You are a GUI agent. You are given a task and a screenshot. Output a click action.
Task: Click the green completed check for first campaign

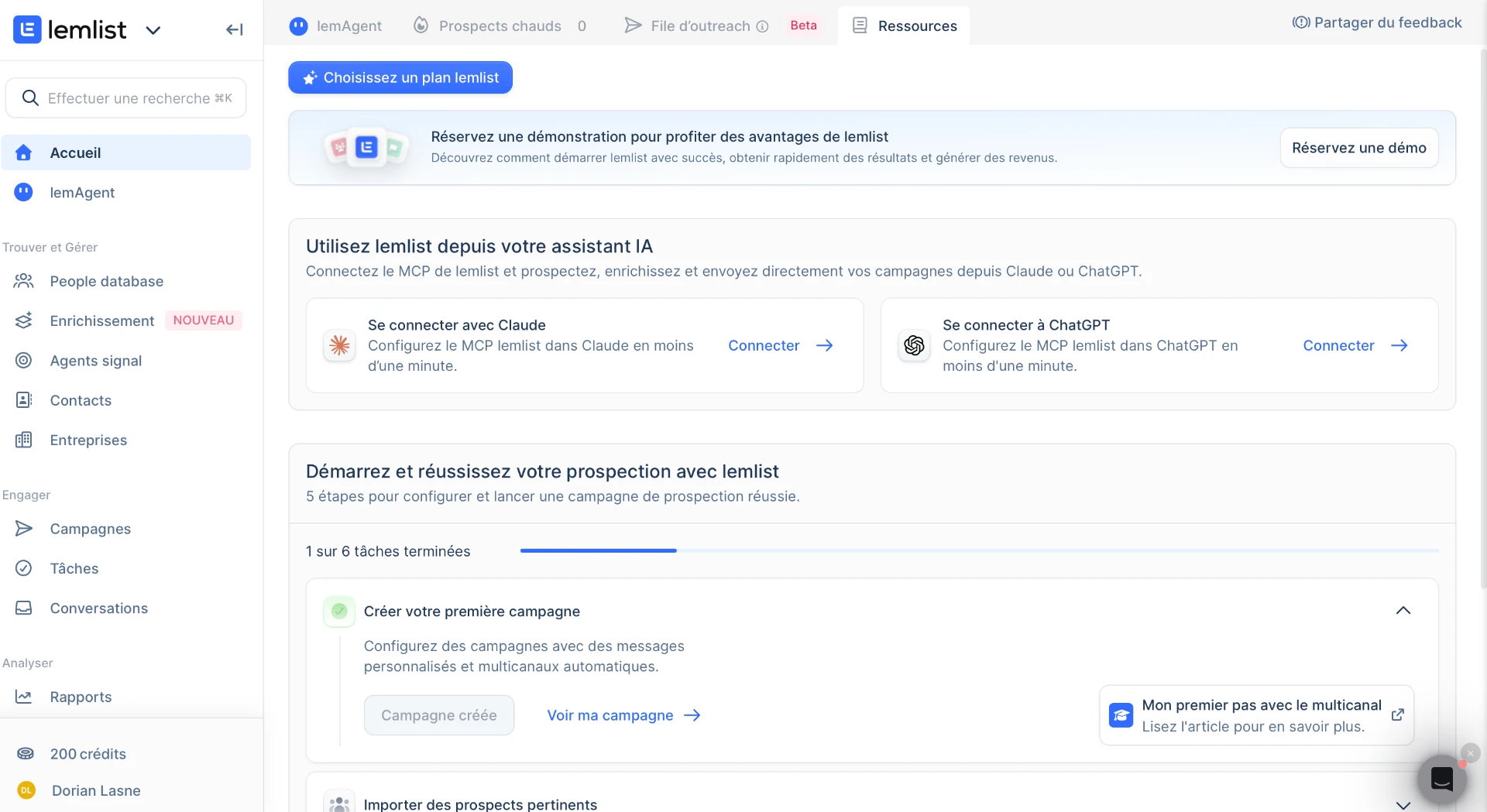point(339,611)
